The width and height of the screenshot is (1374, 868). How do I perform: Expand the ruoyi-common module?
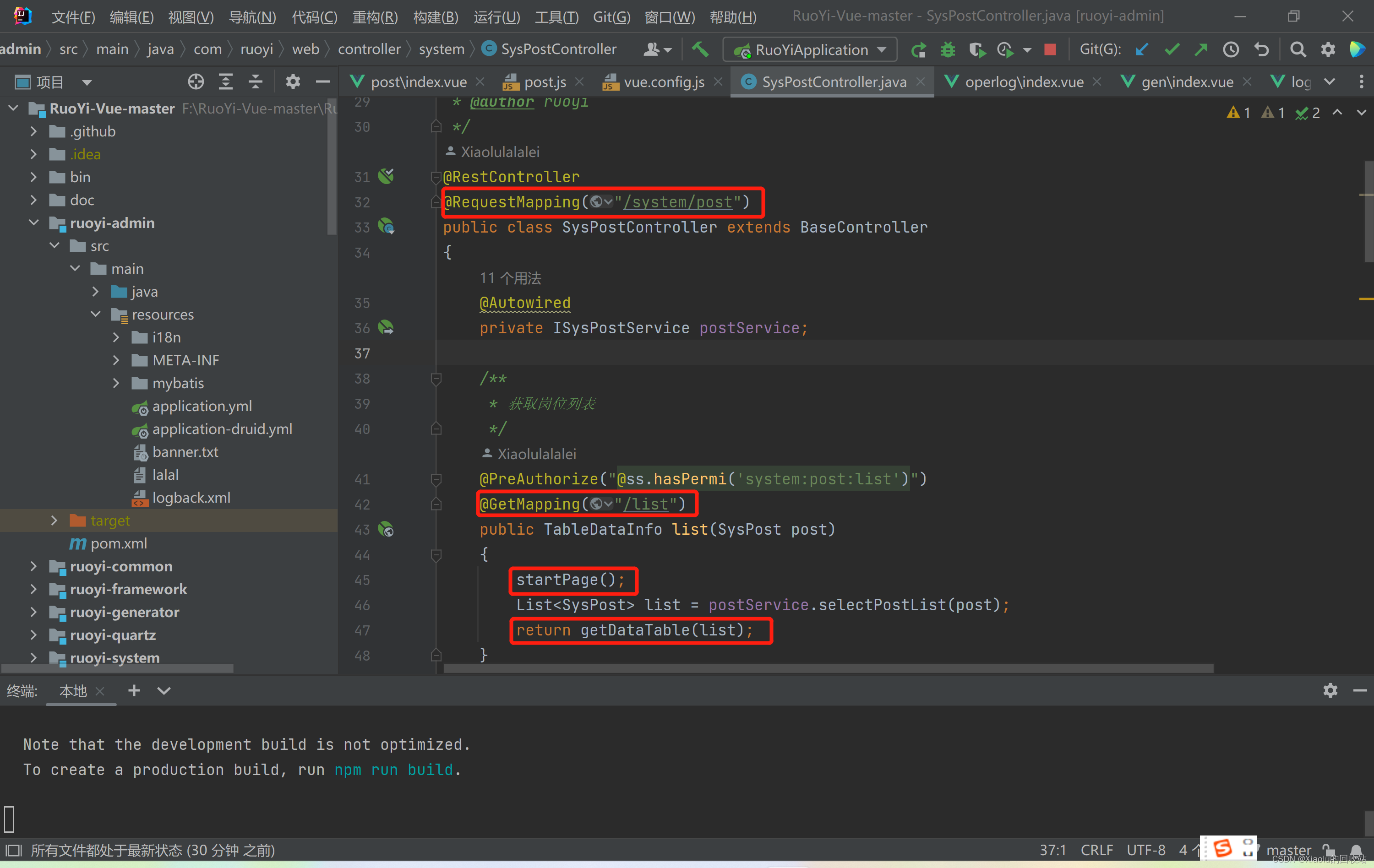point(34,566)
